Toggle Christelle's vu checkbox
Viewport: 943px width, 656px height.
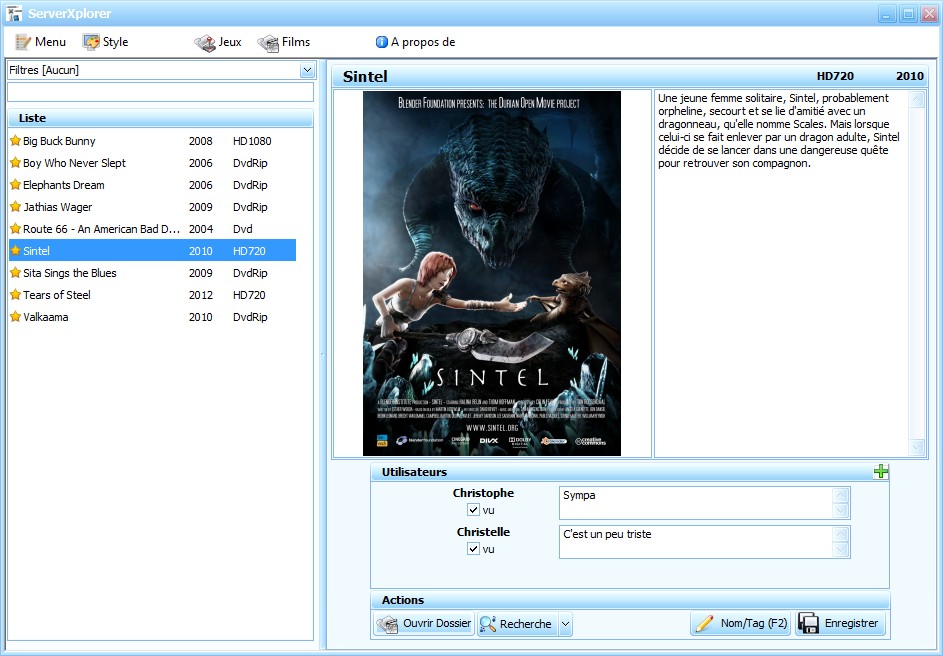tap(473, 549)
